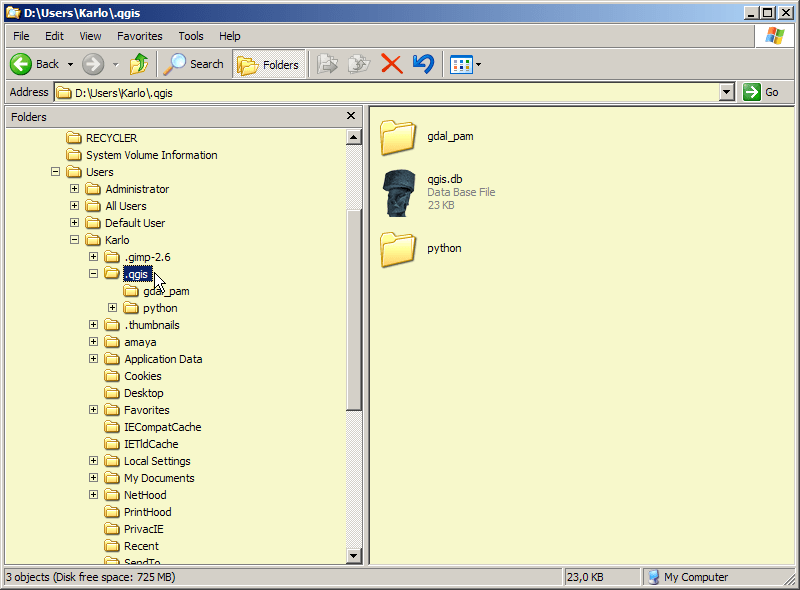This screenshot has width=800, height=590.
Task: Select the Cookies folder in tree
Action: click(143, 376)
